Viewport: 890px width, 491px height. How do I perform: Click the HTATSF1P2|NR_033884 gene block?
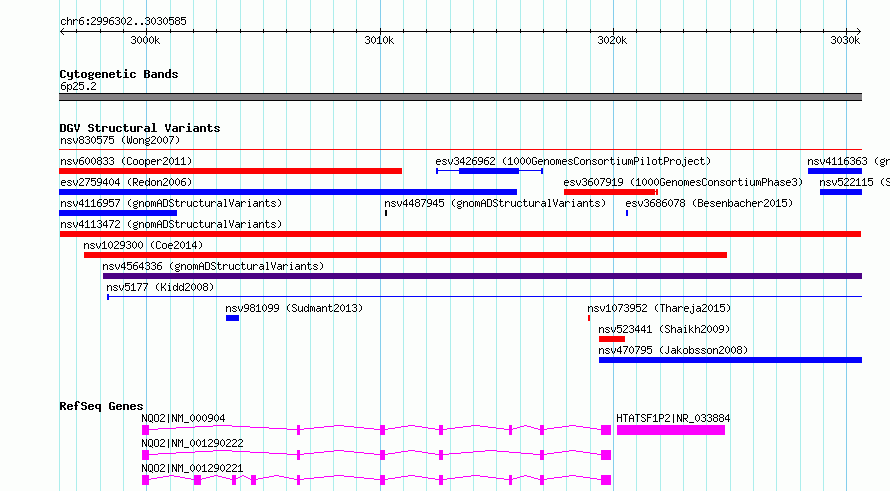point(671,430)
